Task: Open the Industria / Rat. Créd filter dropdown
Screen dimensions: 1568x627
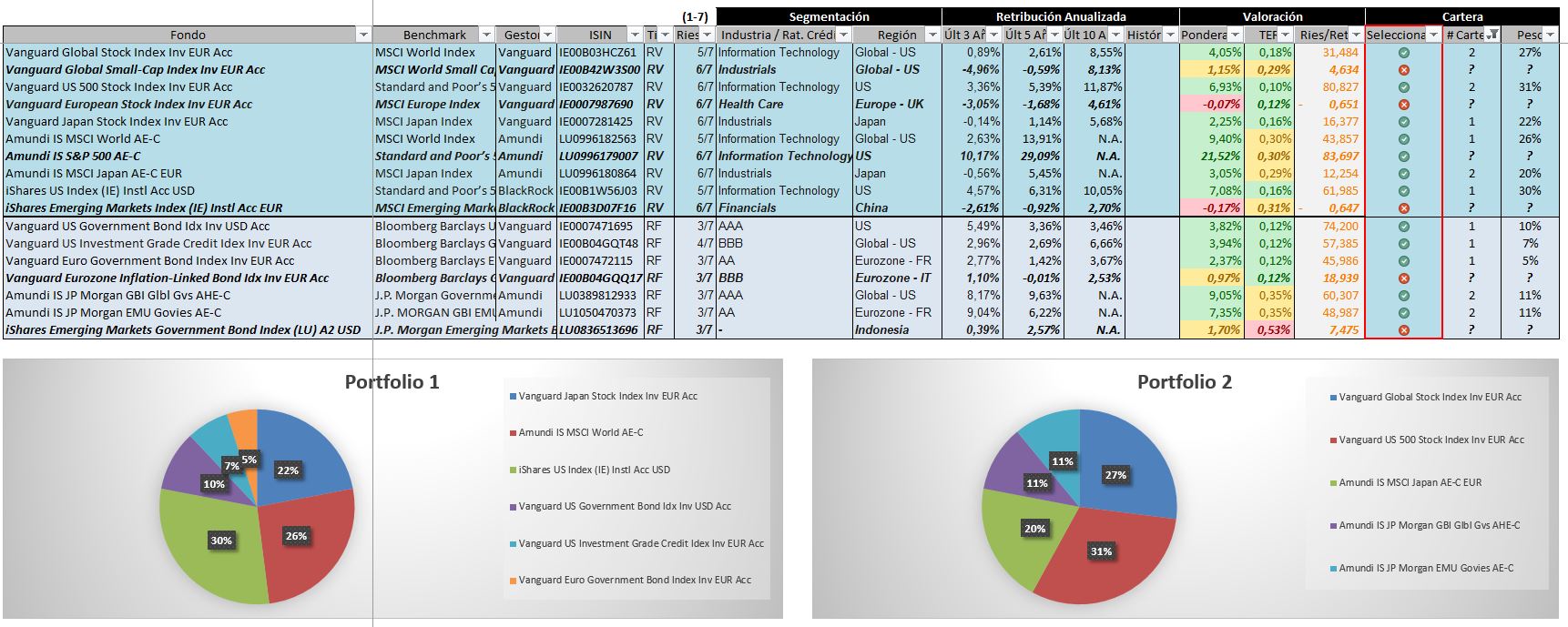Action: (x=843, y=35)
